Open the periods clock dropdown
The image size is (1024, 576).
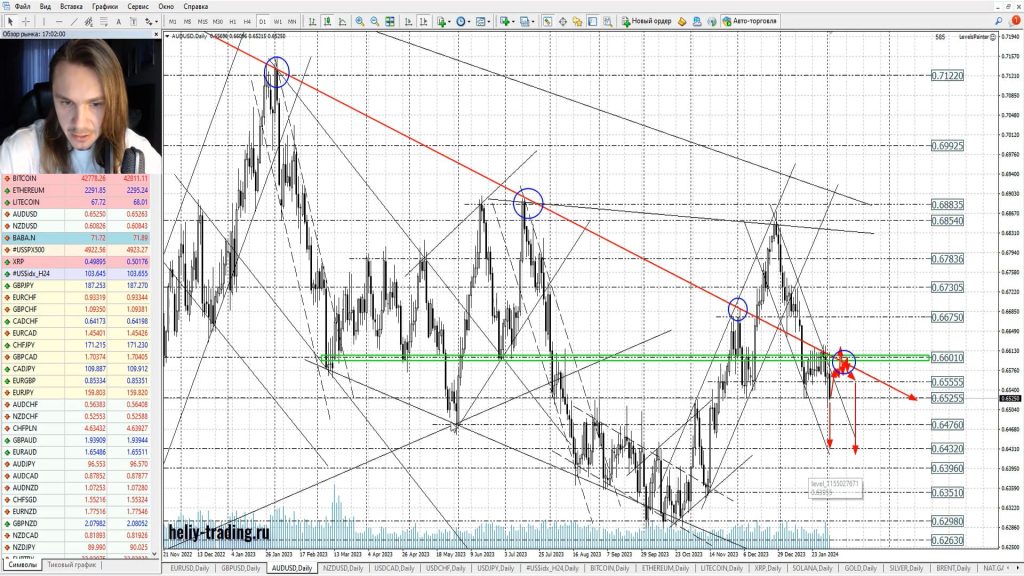(464, 21)
